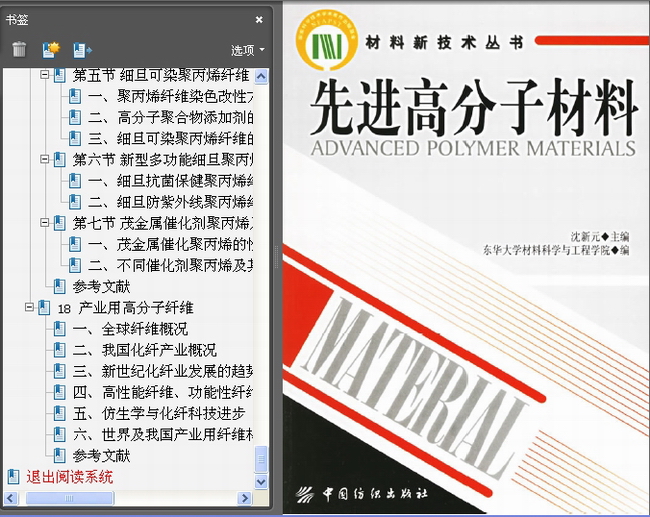
Task: Go to 一、全球纤维概况
Action: [x=130, y=329]
